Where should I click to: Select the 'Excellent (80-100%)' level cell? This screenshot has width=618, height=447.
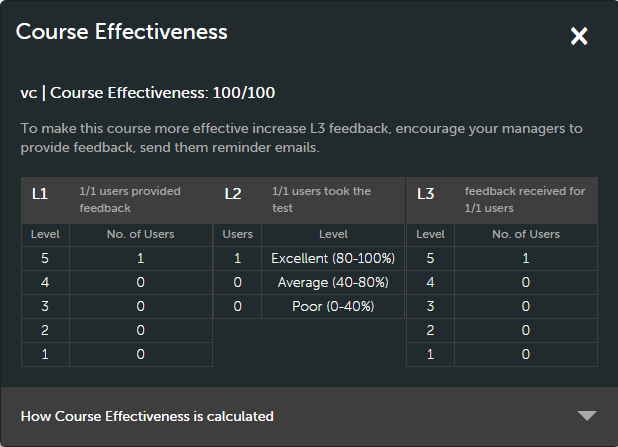pos(333,258)
